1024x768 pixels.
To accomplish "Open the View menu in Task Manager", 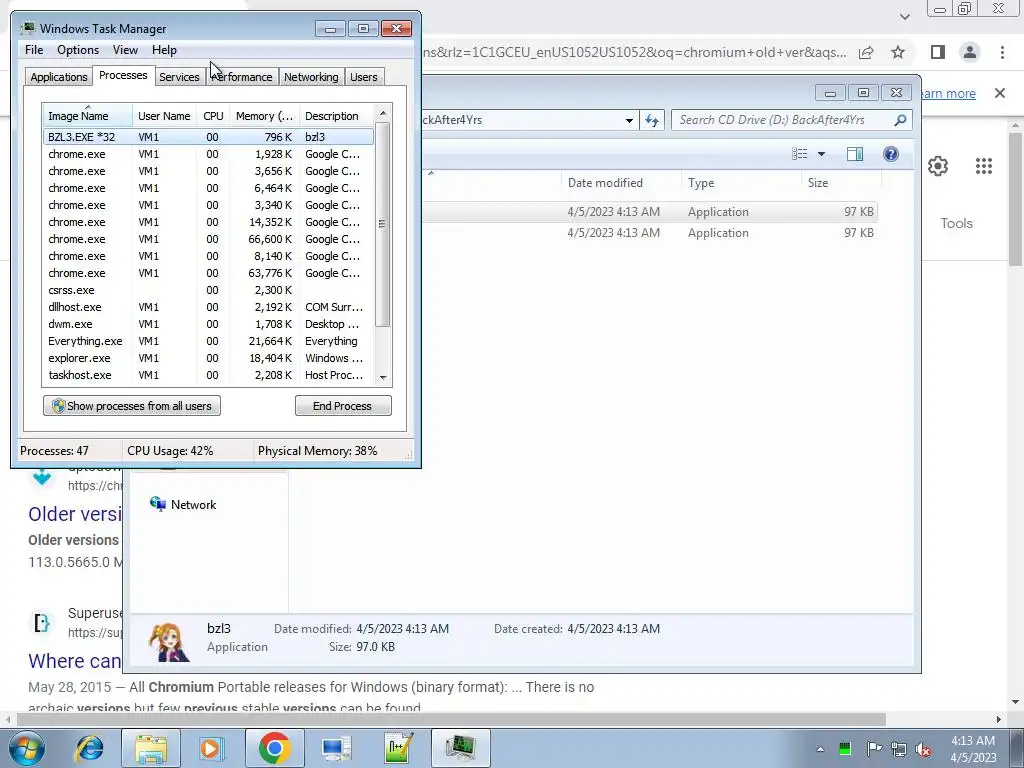I will click(x=125, y=50).
